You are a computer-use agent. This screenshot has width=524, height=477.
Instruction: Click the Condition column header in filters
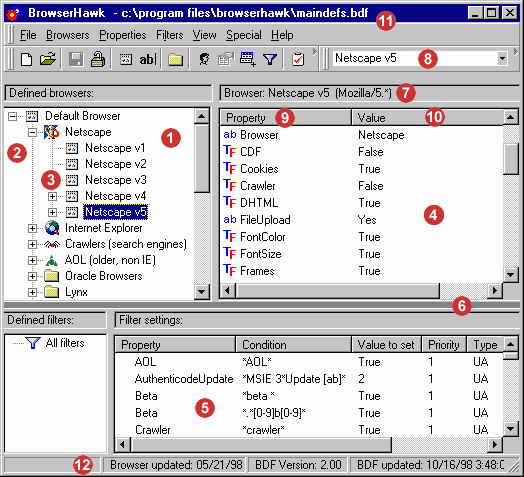pyautogui.click(x=294, y=345)
